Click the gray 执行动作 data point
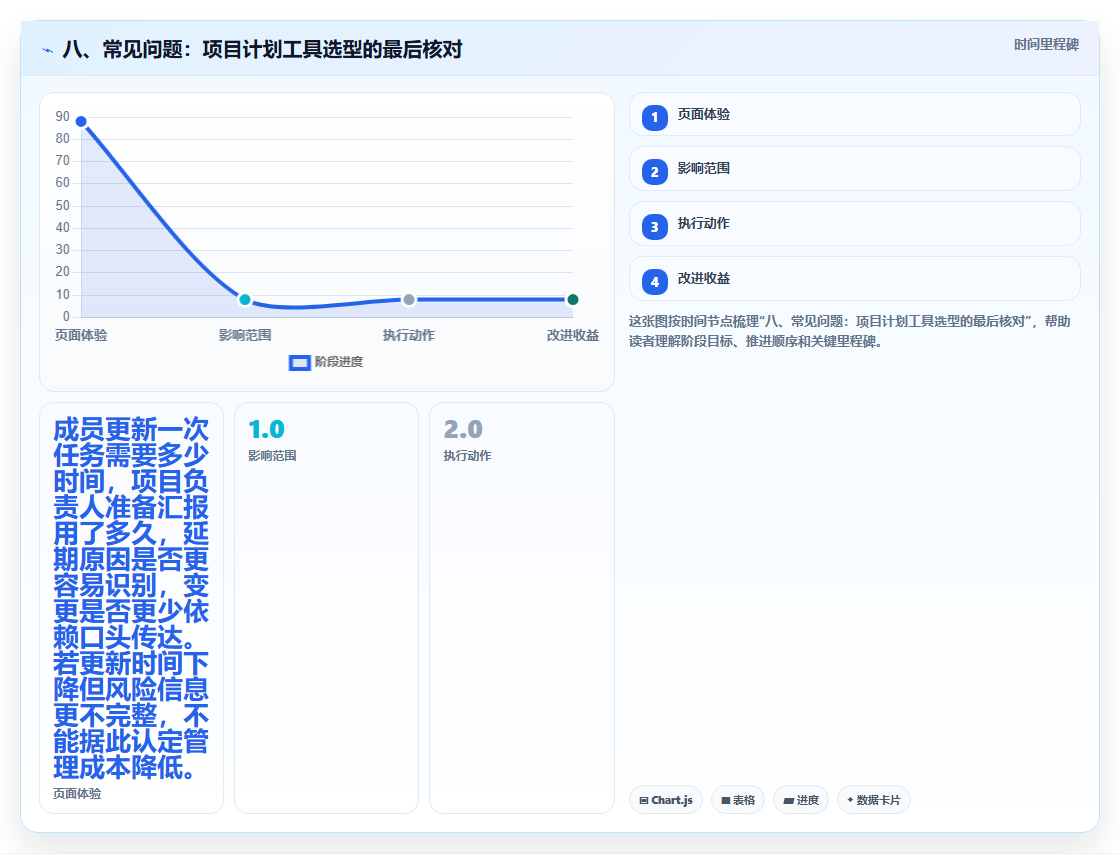The image size is (1120, 854). tap(409, 299)
